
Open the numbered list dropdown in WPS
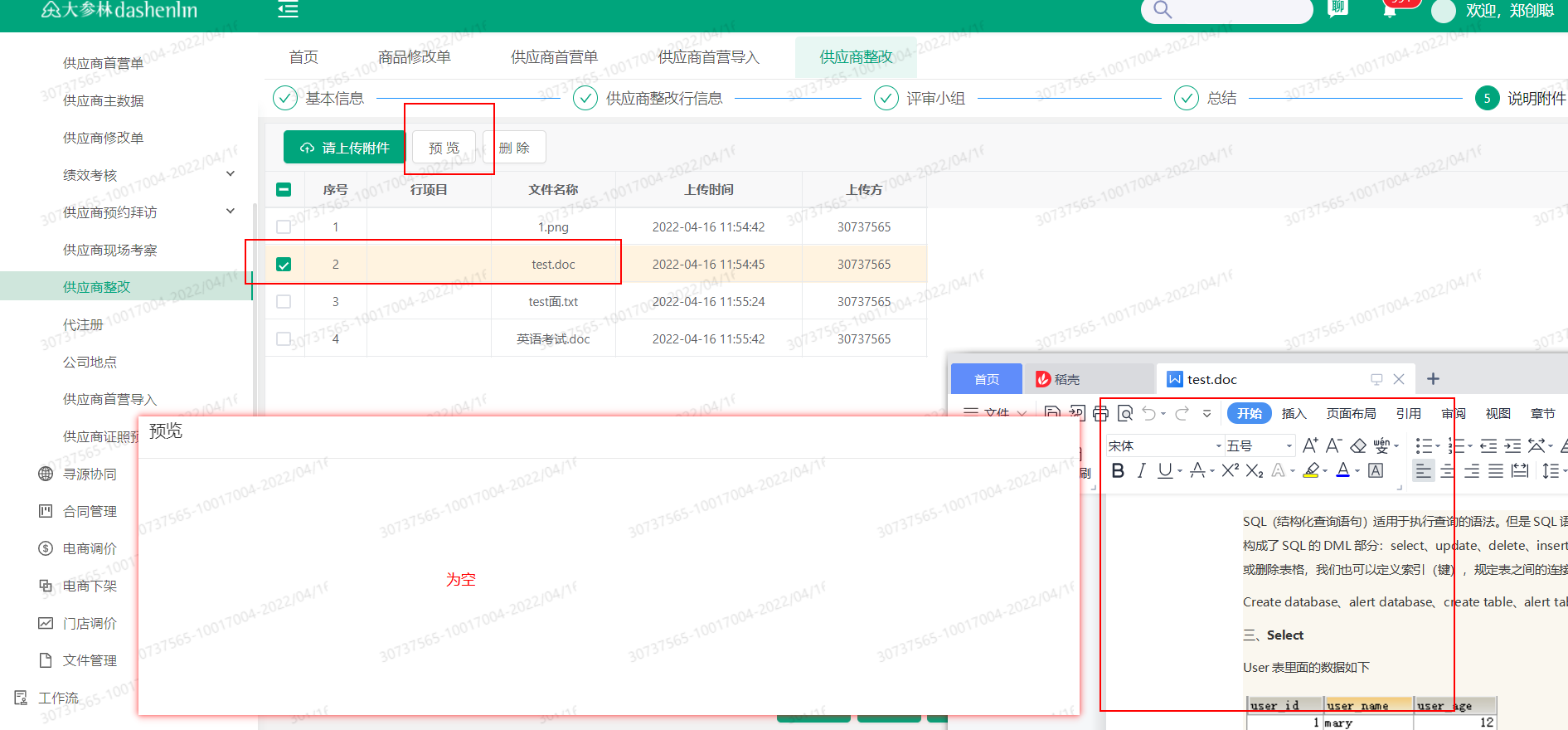pyautogui.click(x=1470, y=446)
